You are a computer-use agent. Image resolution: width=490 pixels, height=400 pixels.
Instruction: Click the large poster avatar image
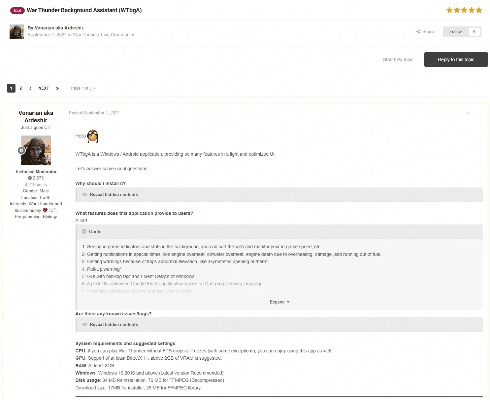pos(36,150)
